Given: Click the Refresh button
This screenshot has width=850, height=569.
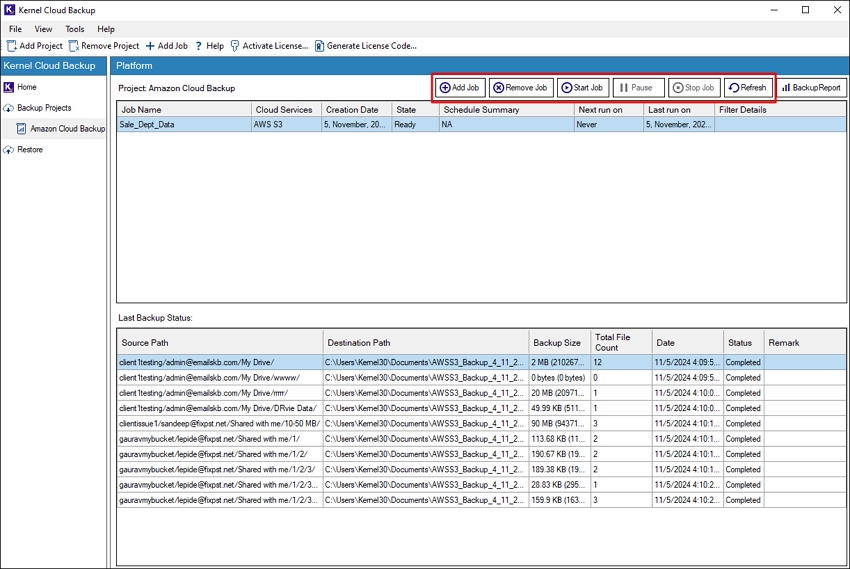Looking at the screenshot, I should coord(748,88).
